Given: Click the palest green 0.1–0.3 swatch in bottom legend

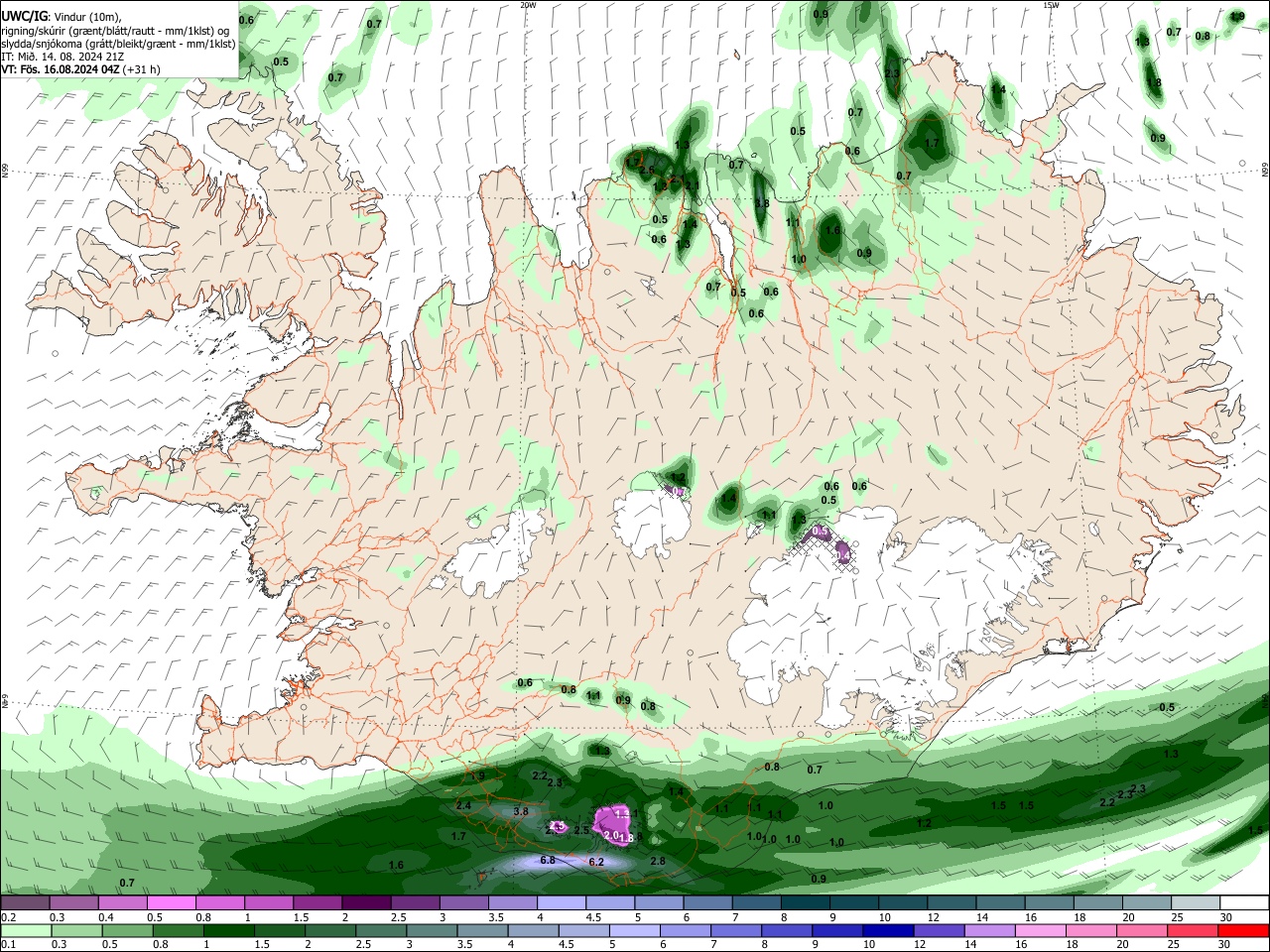Looking at the screenshot, I should (25, 931).
